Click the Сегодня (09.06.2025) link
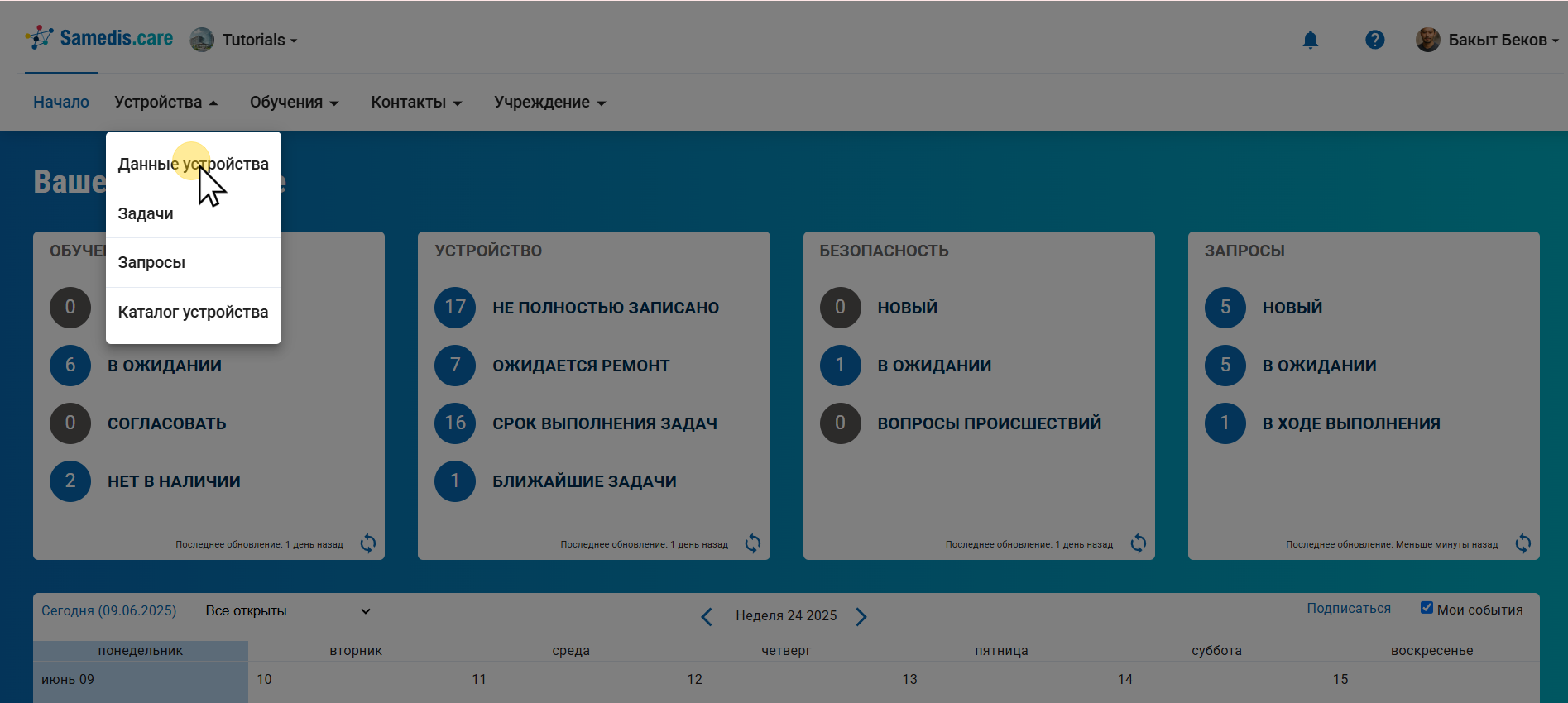The image size is (1568, 703). (x=109, y=611)
